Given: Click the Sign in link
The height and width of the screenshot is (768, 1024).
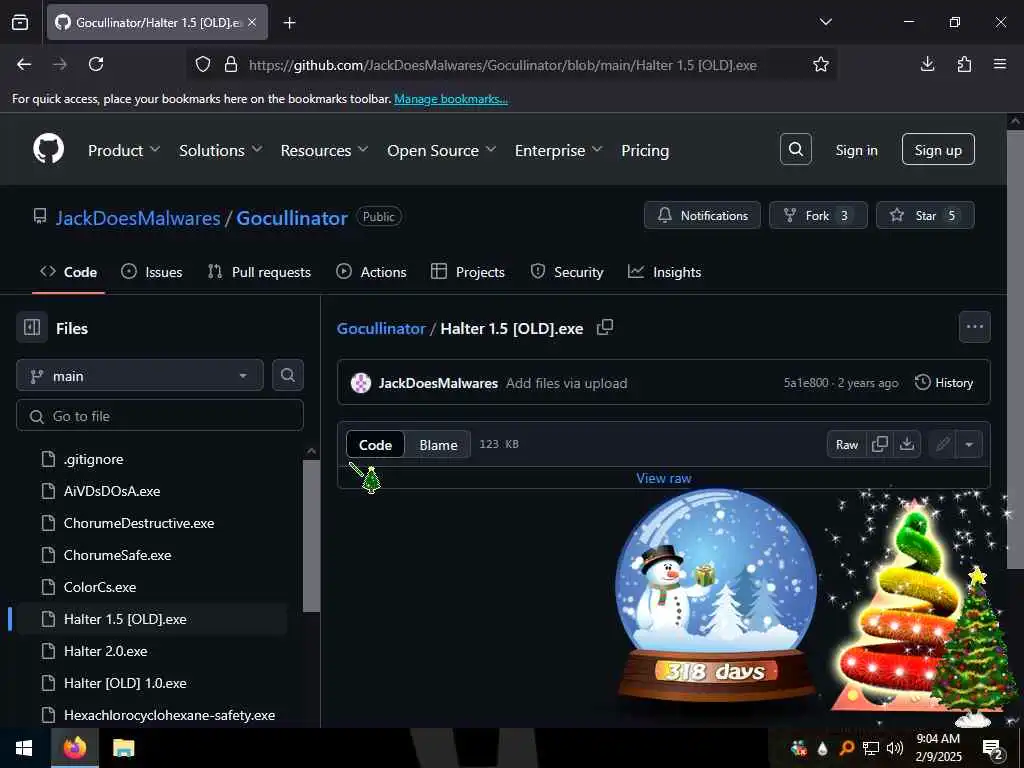Looking at the screenshot, I should click(x=856, y=150).
